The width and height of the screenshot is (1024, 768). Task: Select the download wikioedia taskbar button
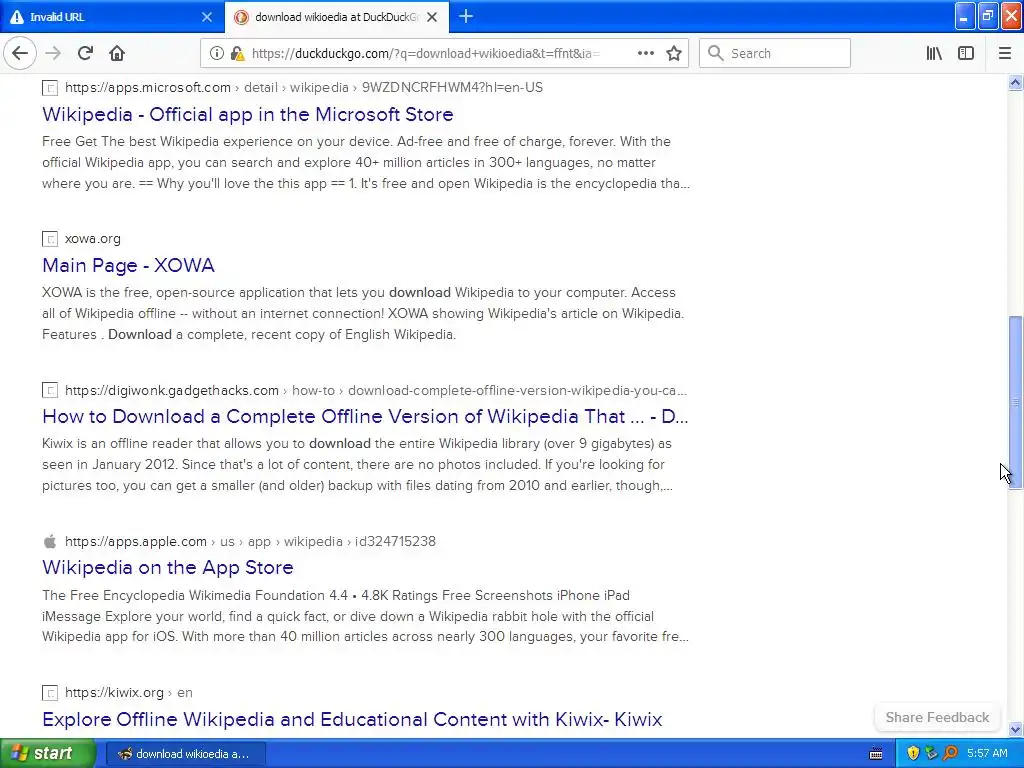185,754
